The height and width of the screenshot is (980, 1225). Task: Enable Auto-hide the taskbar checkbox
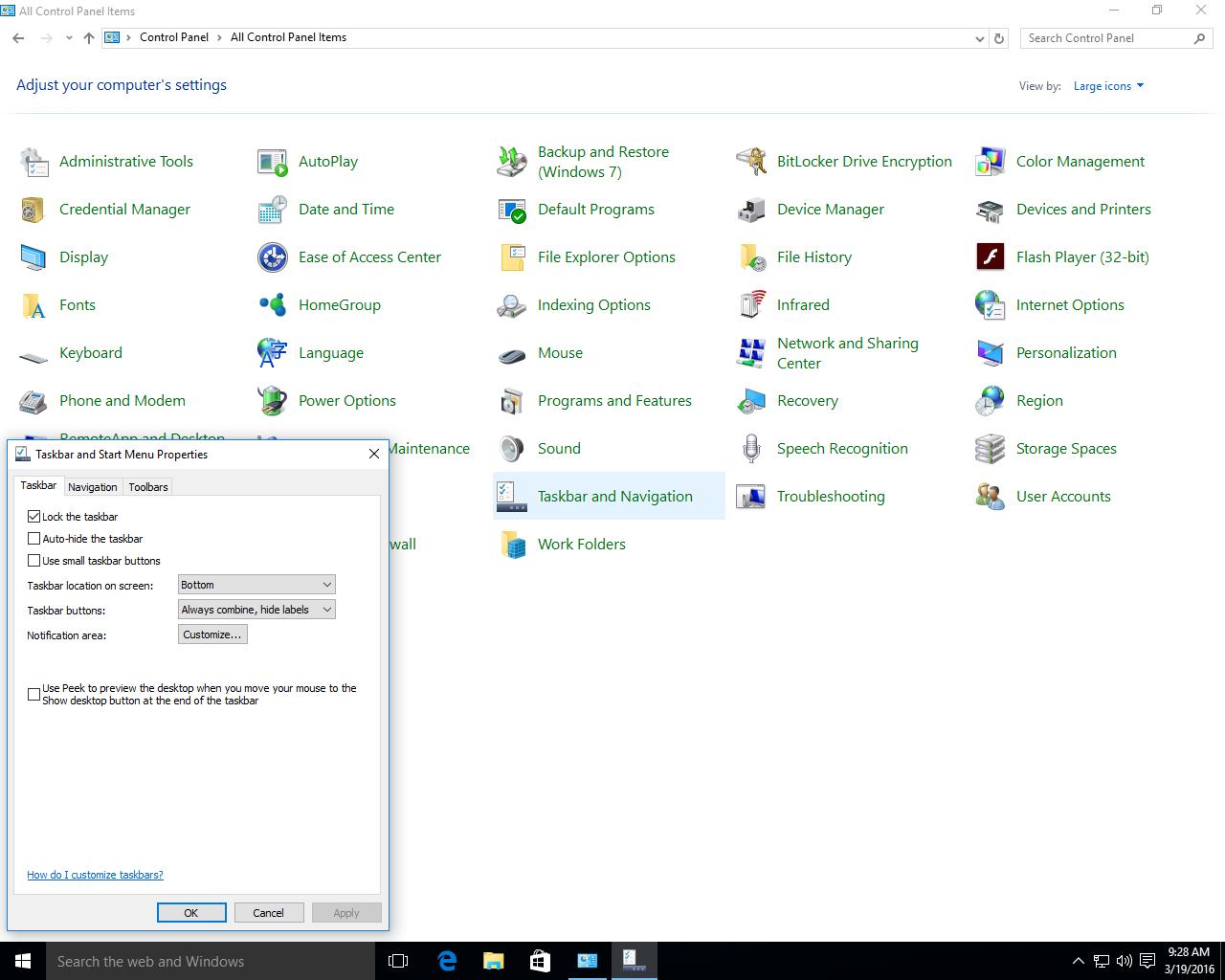(x=34, y=539)
